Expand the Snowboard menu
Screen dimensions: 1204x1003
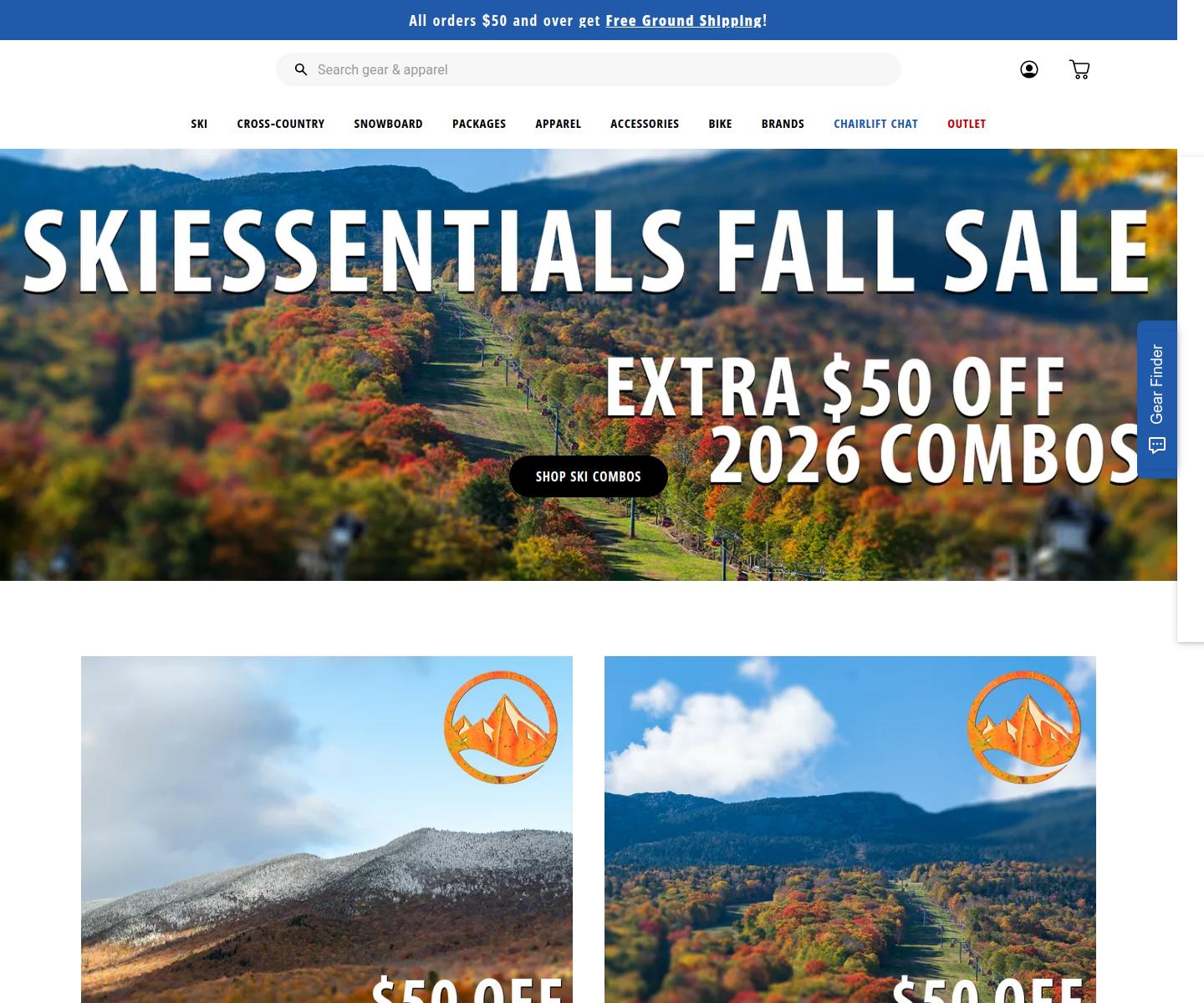tap(388, 124)
